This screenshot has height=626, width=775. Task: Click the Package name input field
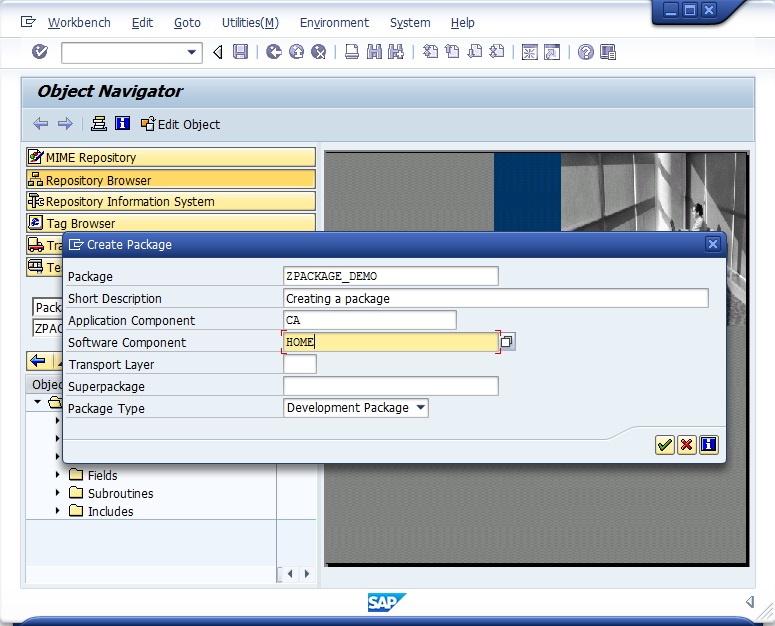click(390, 276)
